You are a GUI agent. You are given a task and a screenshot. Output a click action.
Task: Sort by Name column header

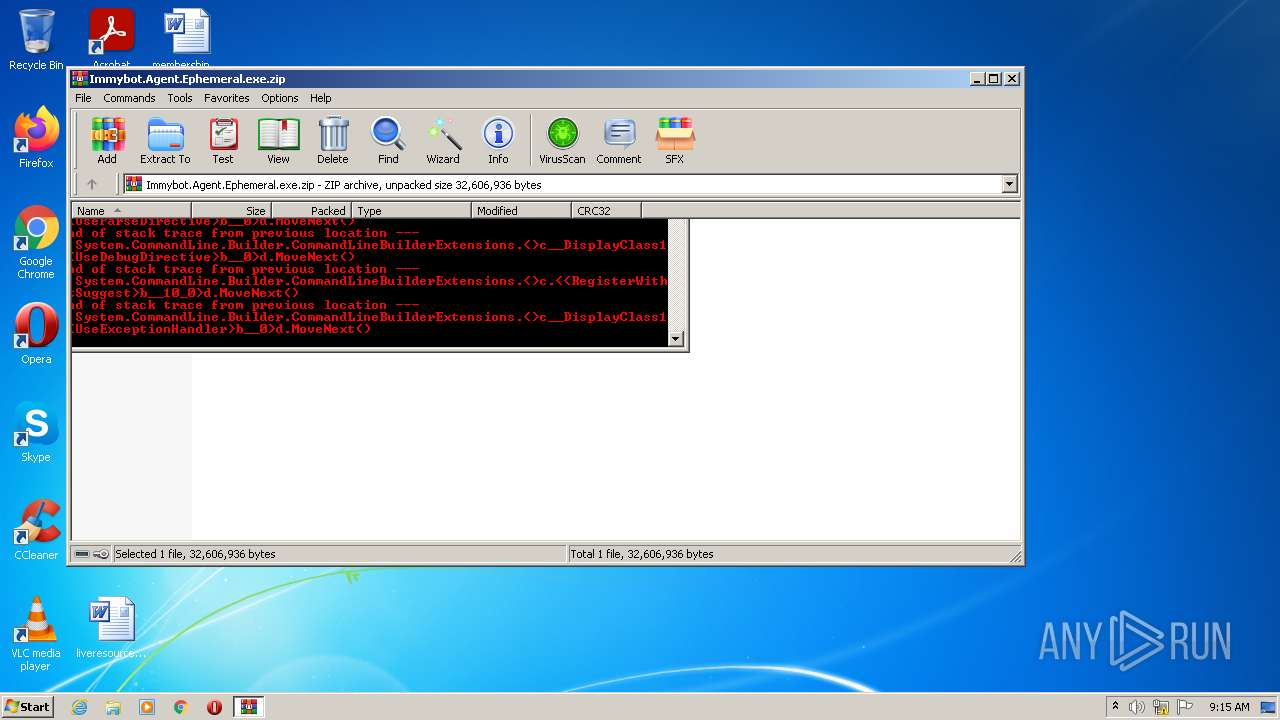click(x=132, y=210)
